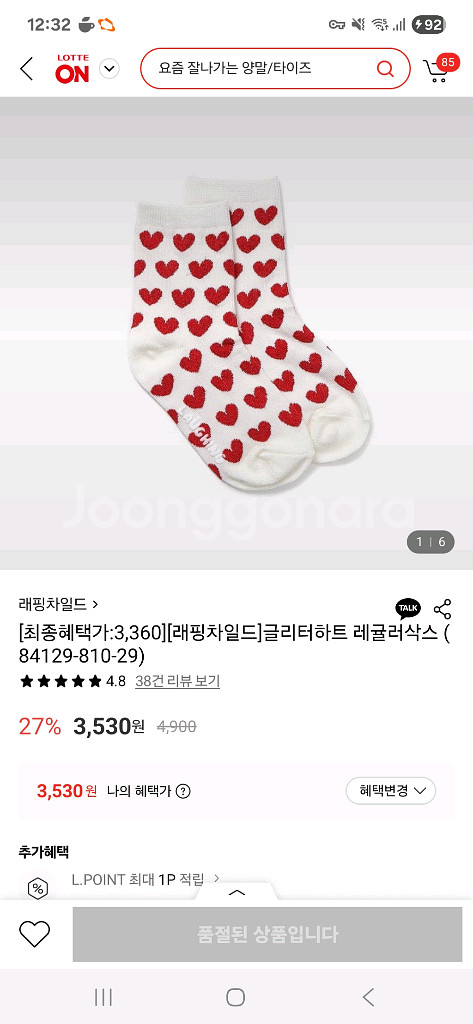Tap the 1 | 6 image counter
The width and height of the screenshot is (473, 1024).
[x=431, y=541]
